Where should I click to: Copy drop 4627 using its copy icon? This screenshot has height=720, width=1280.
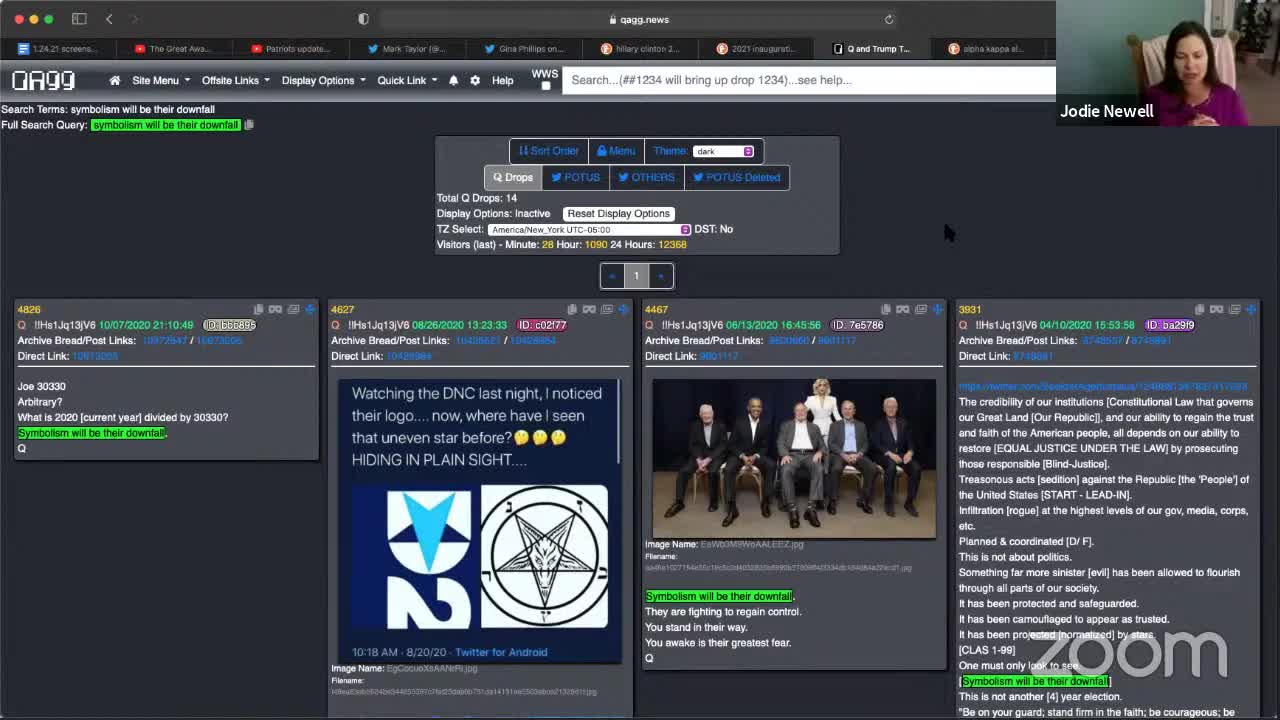point(572,309)
